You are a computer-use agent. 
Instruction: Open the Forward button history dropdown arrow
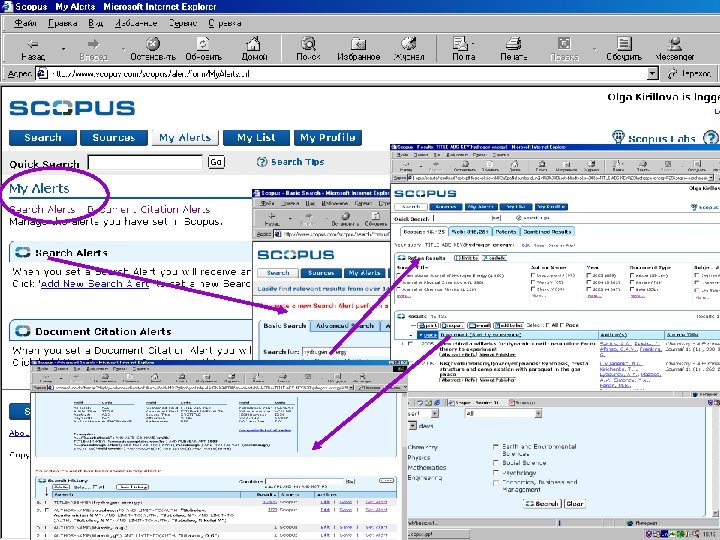(123, 48)
